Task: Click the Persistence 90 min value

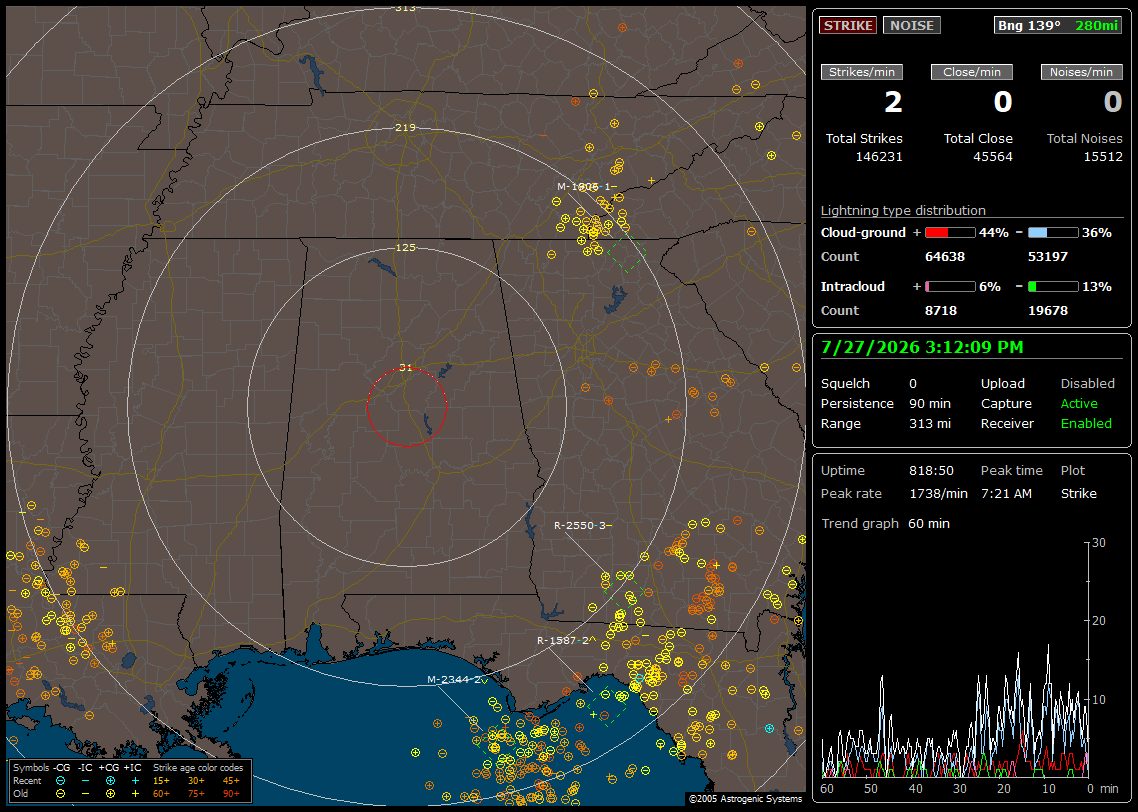Action: click(930, 403)
